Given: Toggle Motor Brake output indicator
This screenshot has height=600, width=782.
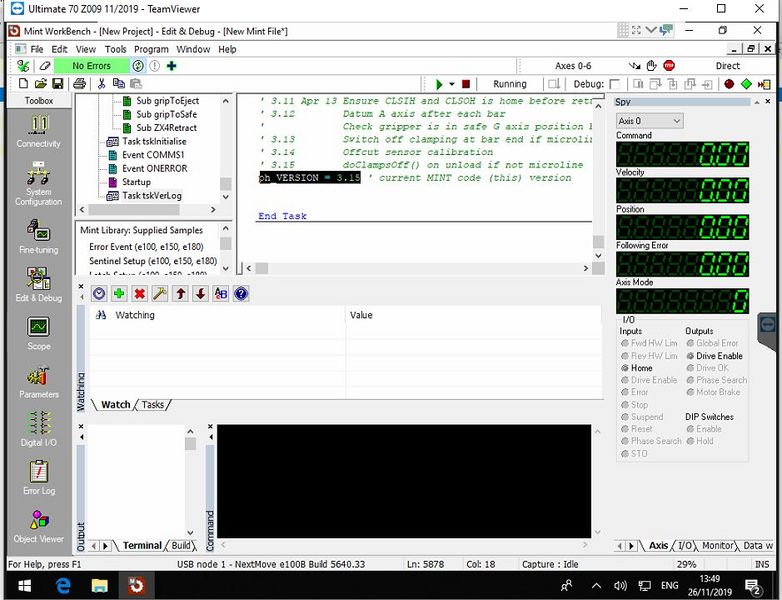Looking at the screenshot, I should pos(690,392).
